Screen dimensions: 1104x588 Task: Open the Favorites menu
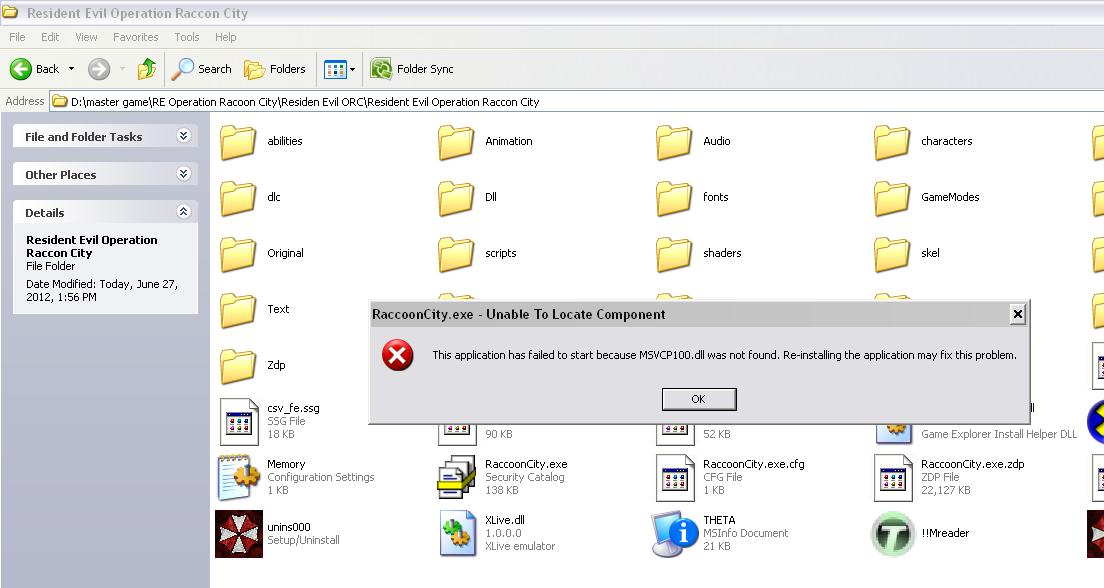[135, 37]
